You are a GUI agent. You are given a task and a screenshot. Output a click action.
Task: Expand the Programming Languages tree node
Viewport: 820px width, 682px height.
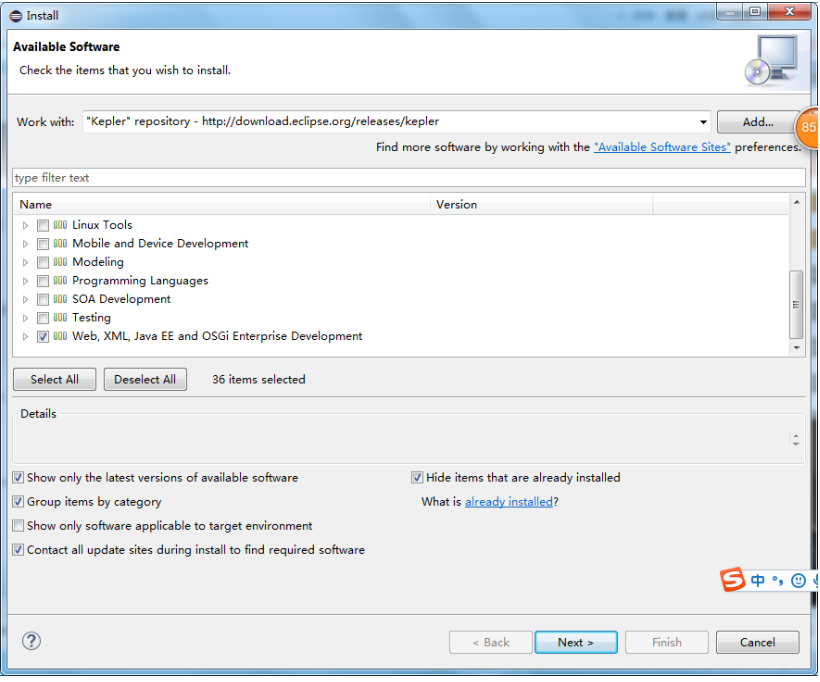pos(25,281)
